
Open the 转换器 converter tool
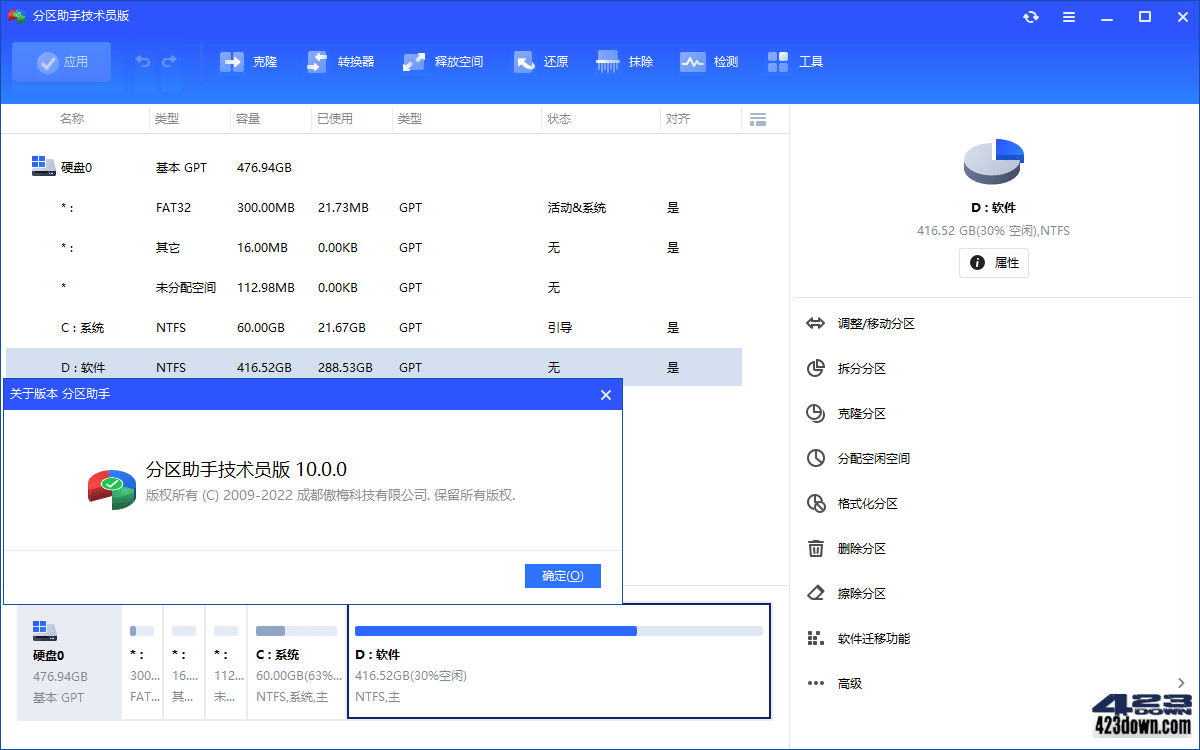pos(340,61)
